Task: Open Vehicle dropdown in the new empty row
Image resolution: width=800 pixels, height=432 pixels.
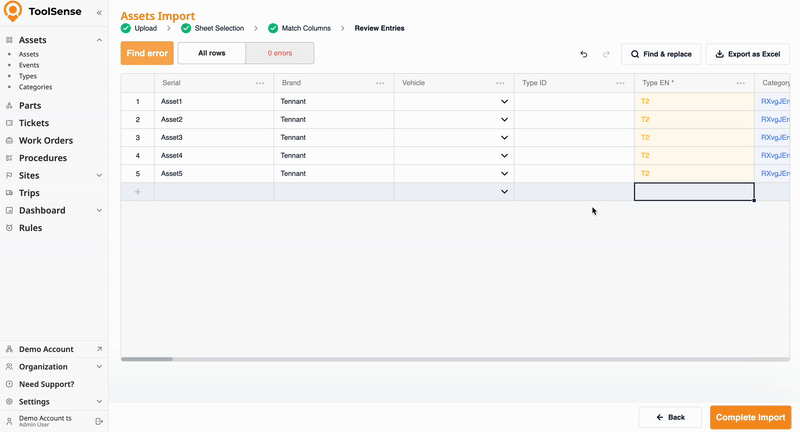Action: (504, 192)
